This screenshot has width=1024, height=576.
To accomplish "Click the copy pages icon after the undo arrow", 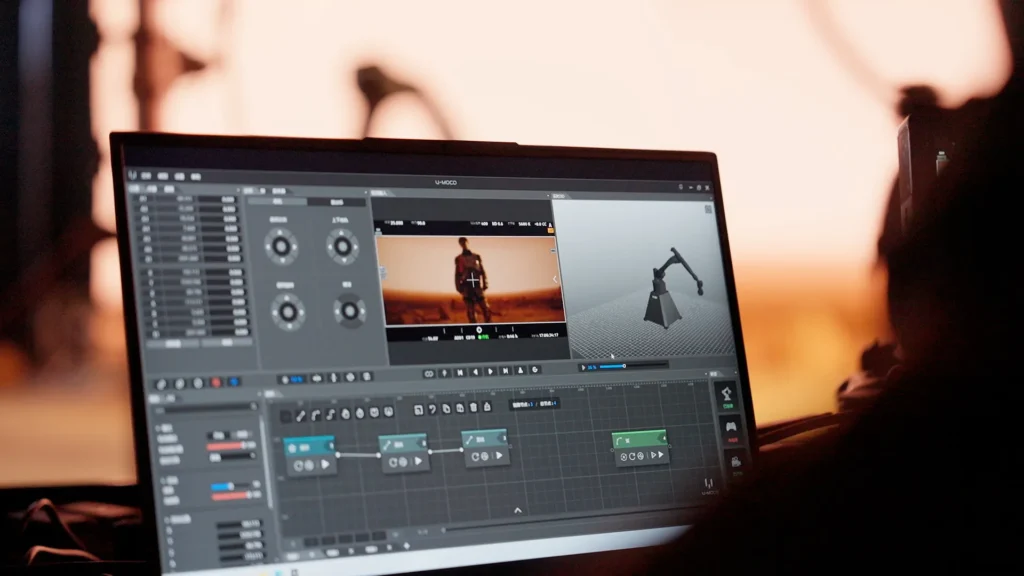I will pos(446,409).
